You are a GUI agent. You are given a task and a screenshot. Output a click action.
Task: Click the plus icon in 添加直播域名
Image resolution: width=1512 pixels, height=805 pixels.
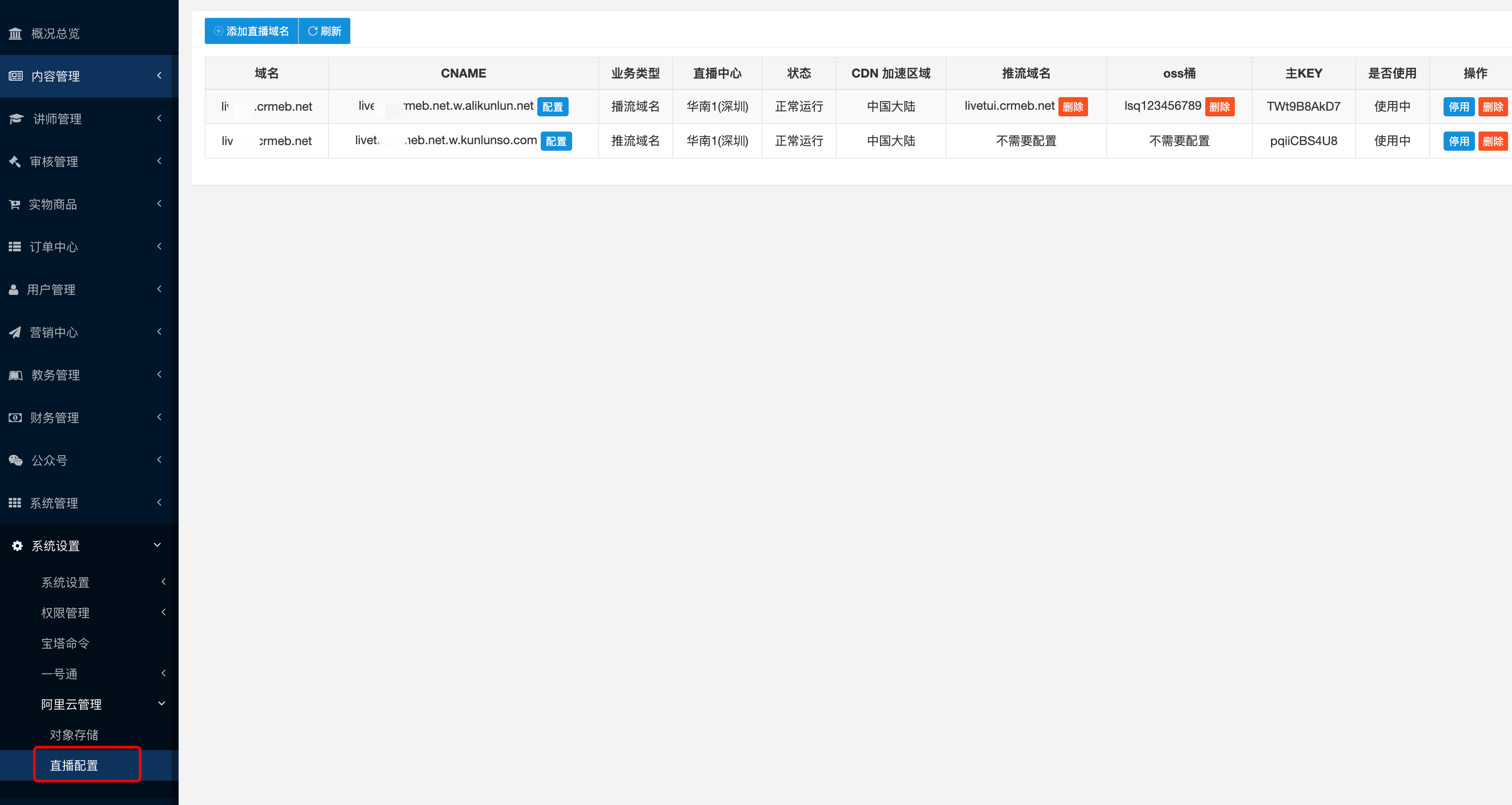(x=218, y=31)
